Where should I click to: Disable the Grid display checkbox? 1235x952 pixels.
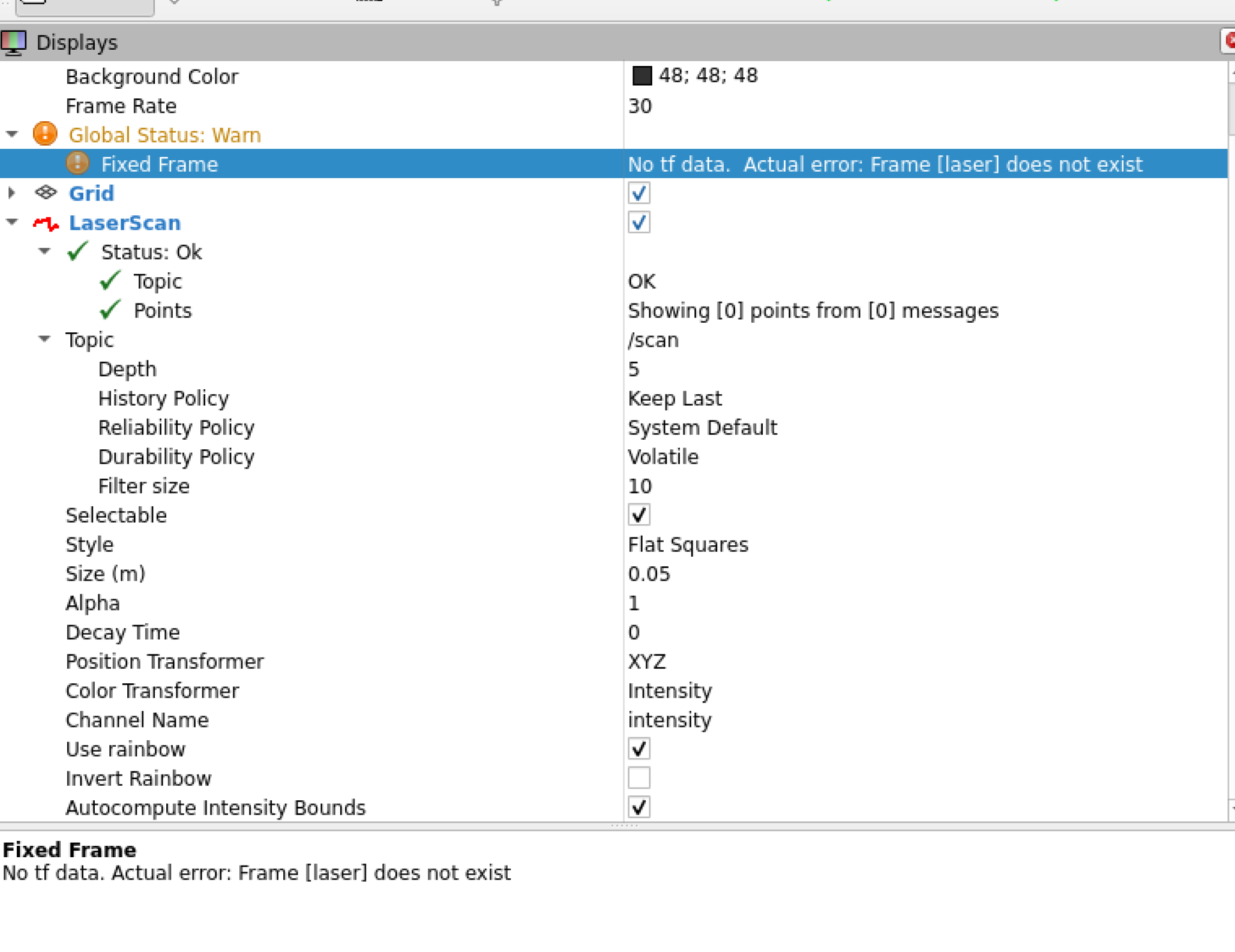[639, 193]
